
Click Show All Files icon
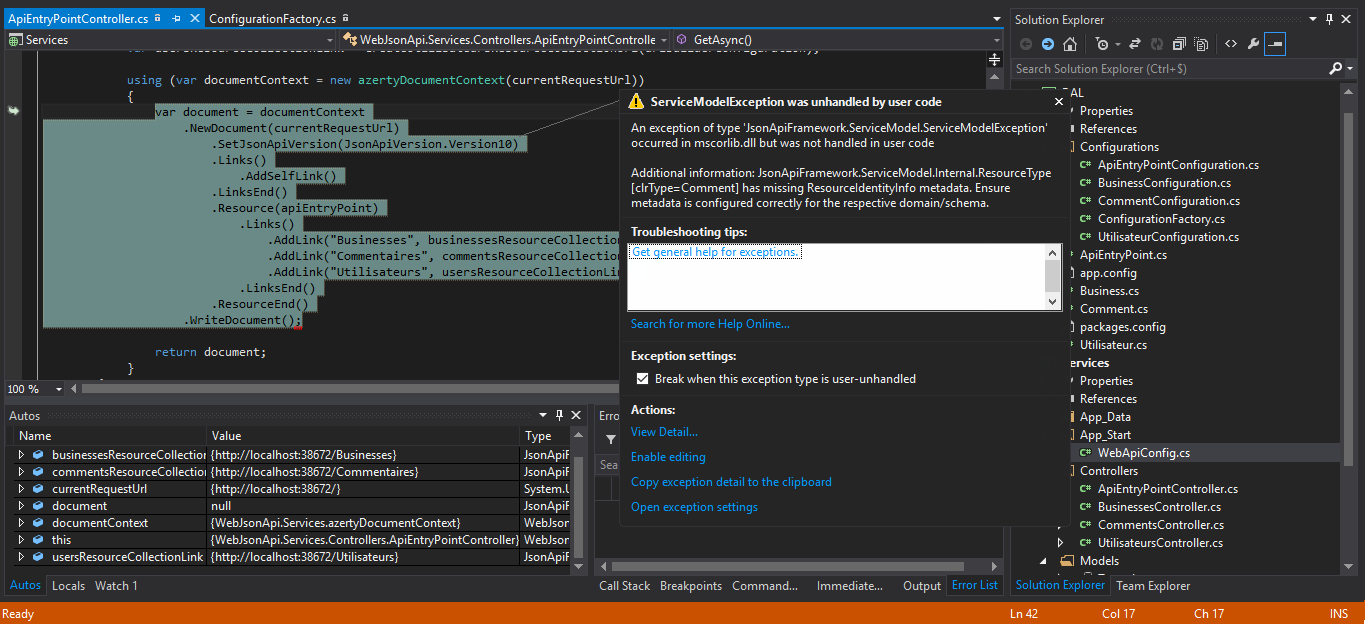pyautogui.click(x=1201, y=44)
